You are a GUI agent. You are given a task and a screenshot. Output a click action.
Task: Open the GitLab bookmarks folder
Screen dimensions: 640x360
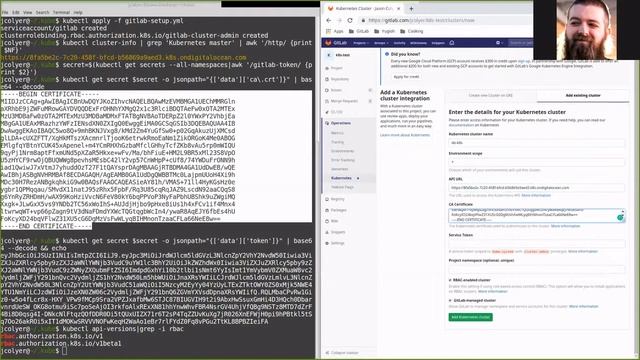[359, 31]
